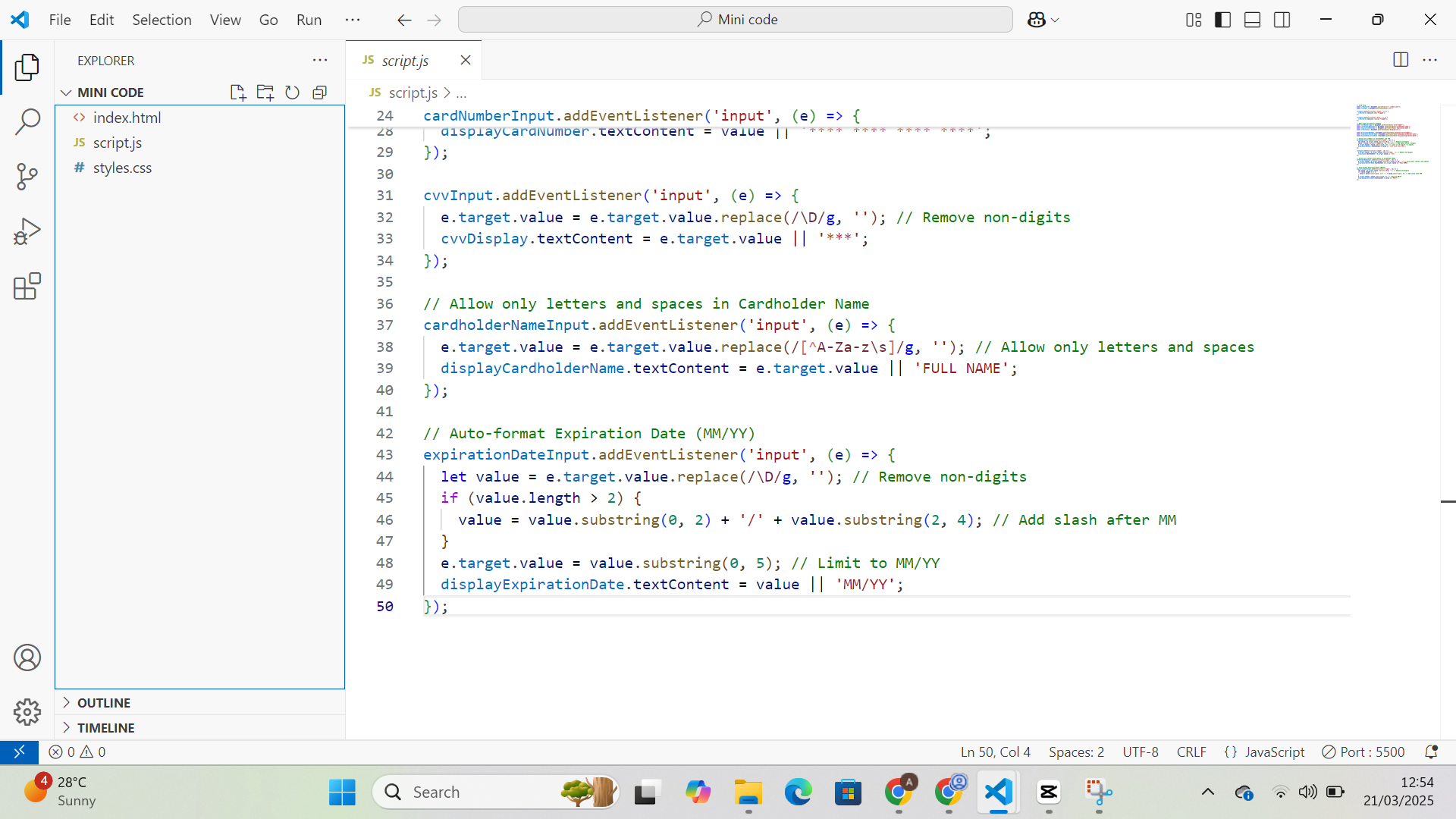
Task: Collapse all folders in Explorer
Action: click(319, 92)
